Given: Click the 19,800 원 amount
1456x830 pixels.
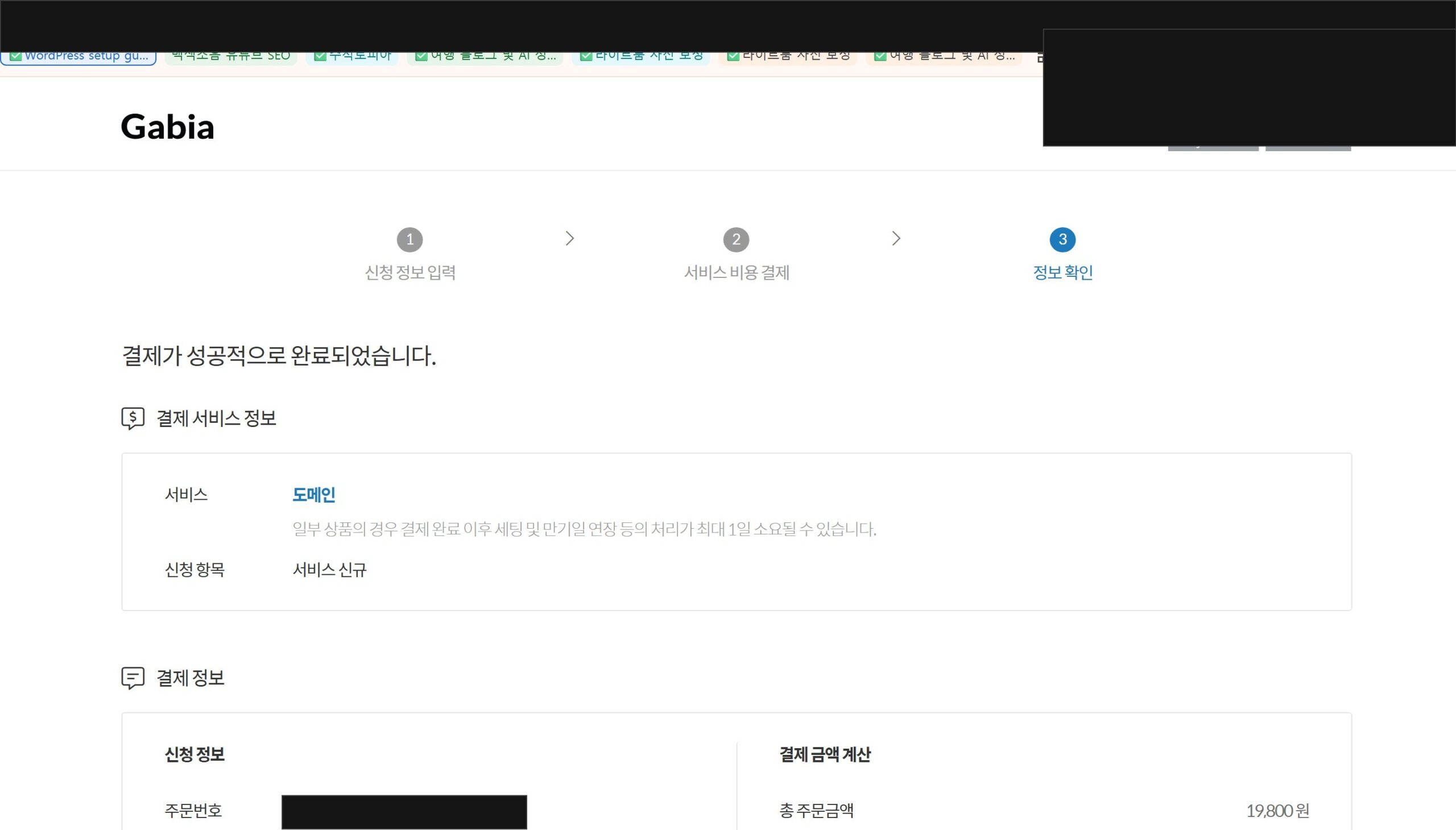Looking at the screenshot, I should point(1277,811).
